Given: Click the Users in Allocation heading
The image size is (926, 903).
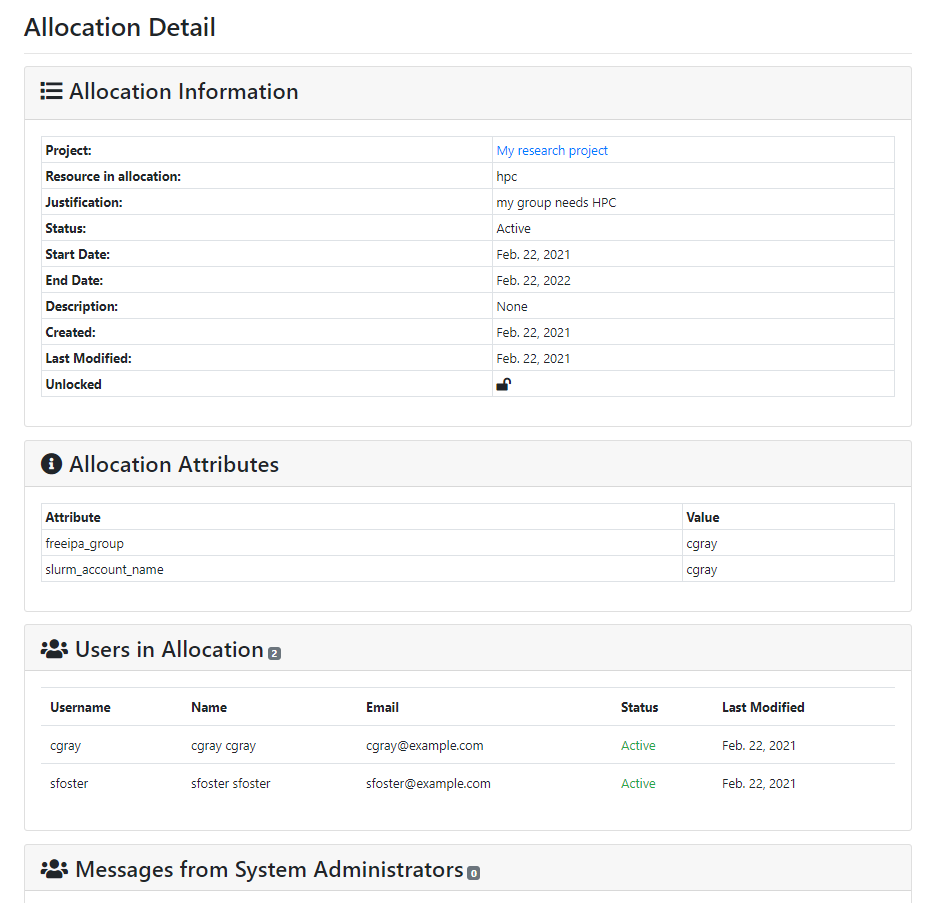Looking at the screenshot, I should pyautogui.click(x=169, y=649).
